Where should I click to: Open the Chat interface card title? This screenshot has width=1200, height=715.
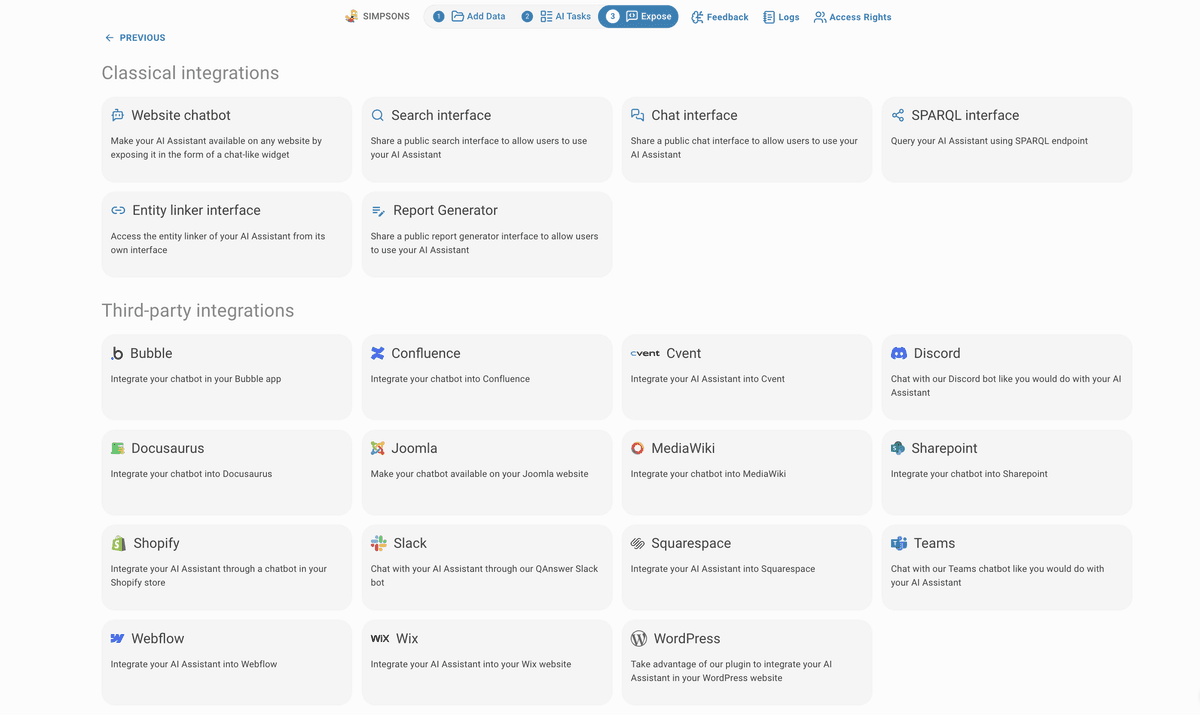click(694, 115)
